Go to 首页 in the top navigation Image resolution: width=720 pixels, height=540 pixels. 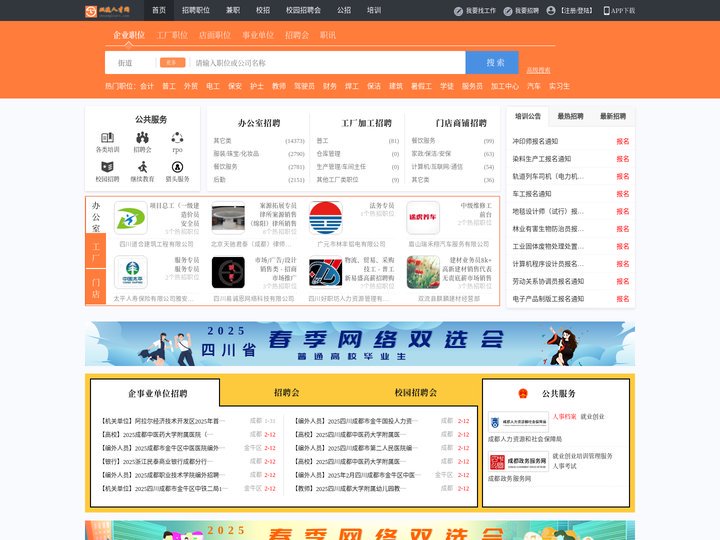(x=159, y=10)
